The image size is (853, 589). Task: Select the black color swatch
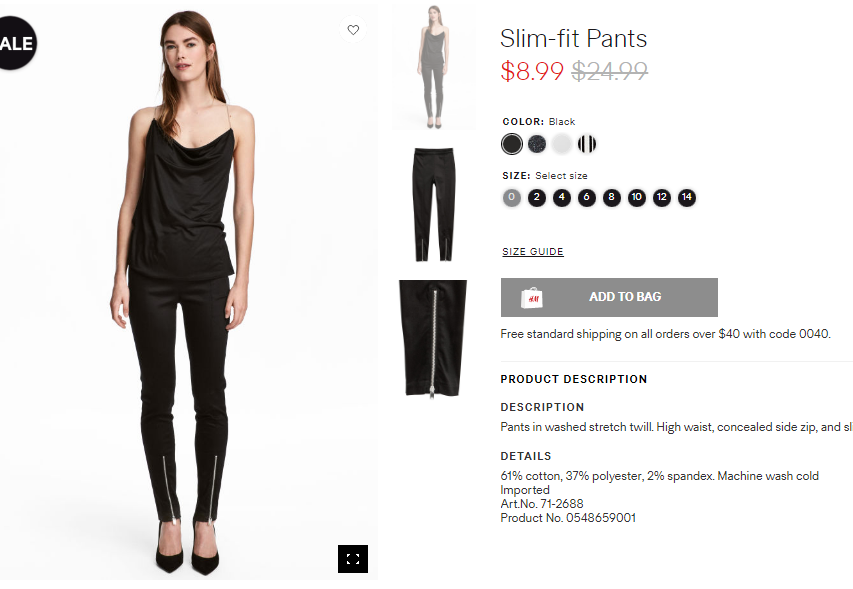(x=512, y=144)
